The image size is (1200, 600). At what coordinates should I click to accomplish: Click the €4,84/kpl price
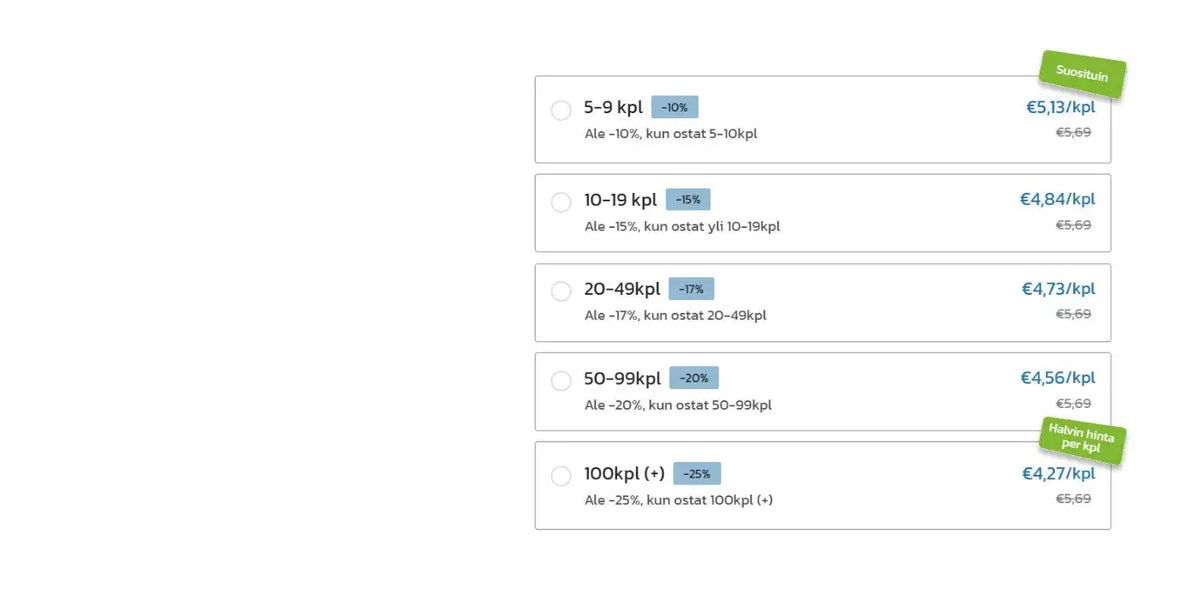pyautogui.click(x=1058, y=199)
